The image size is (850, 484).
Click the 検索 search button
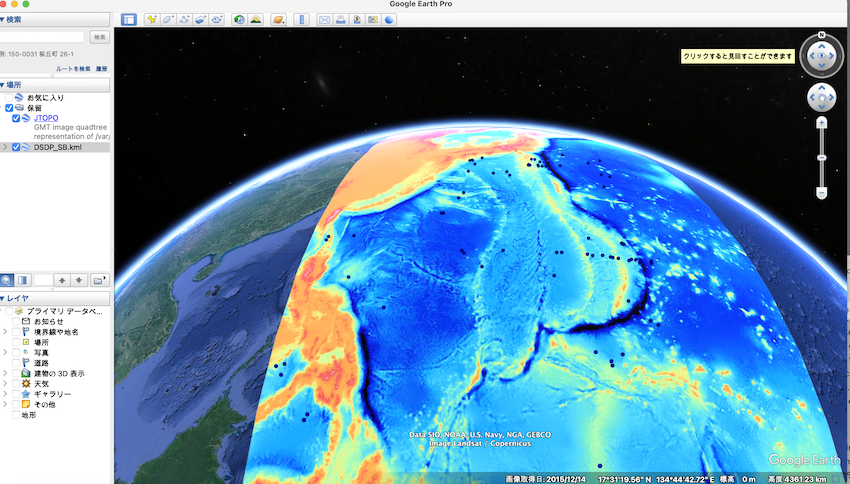(100, 37)
